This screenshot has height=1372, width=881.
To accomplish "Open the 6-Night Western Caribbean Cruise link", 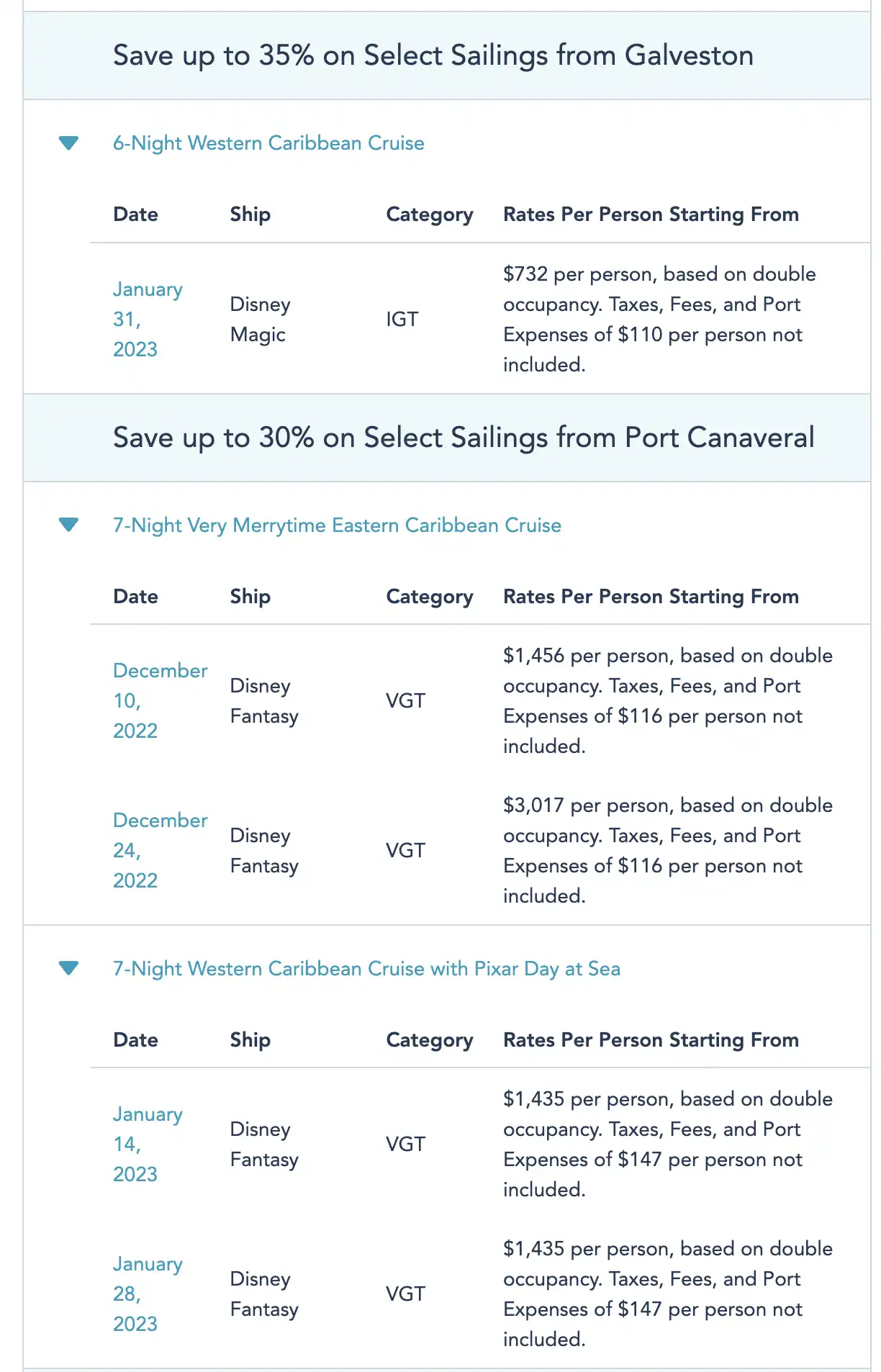I will click(x=268, y=143).
